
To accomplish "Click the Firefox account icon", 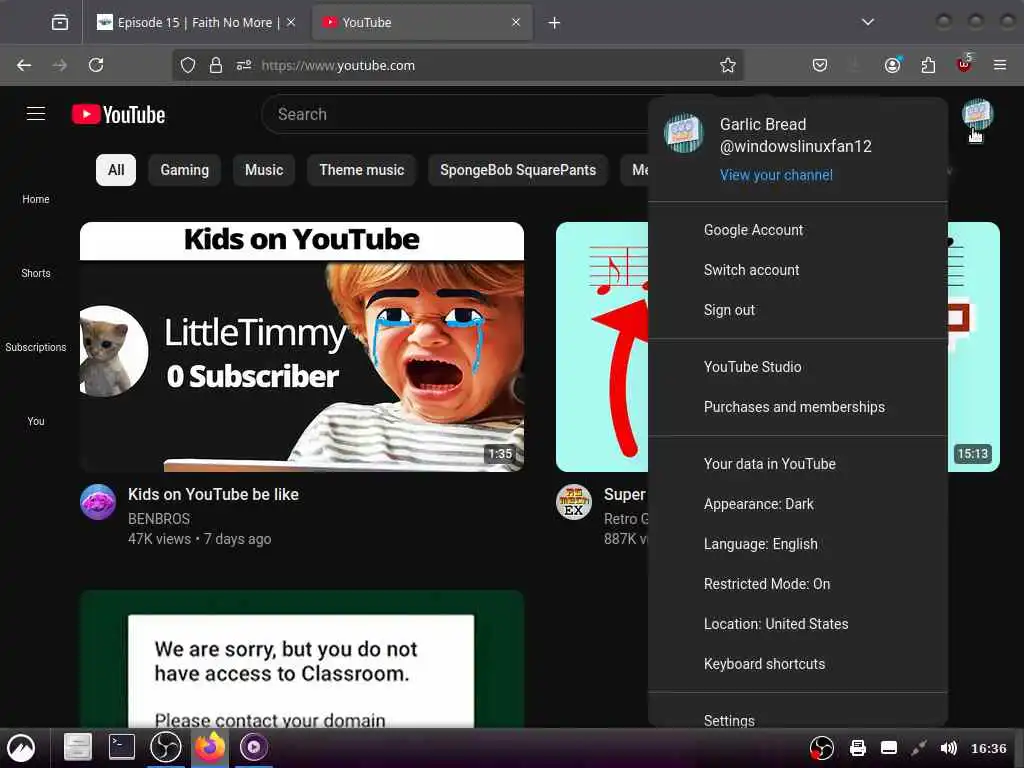I will tap(893, 65).
